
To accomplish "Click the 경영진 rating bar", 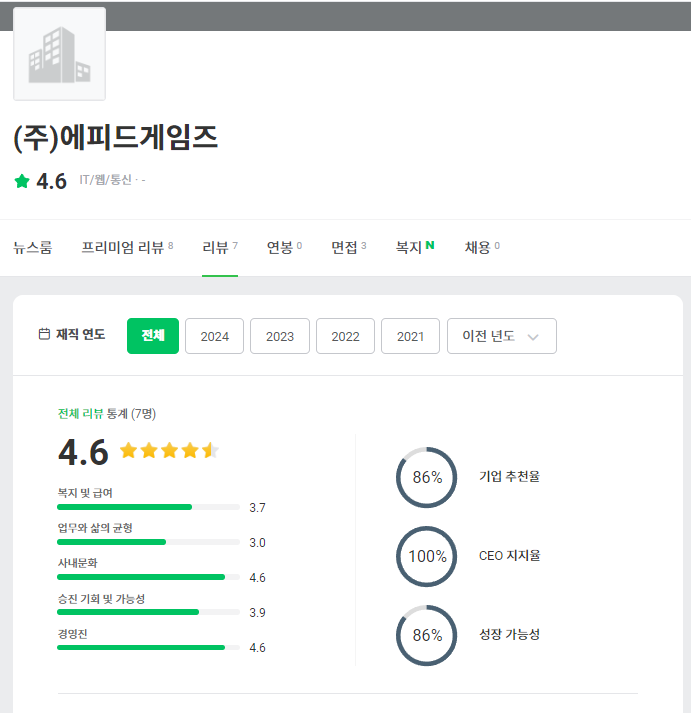I will click(x=148, y=647).
